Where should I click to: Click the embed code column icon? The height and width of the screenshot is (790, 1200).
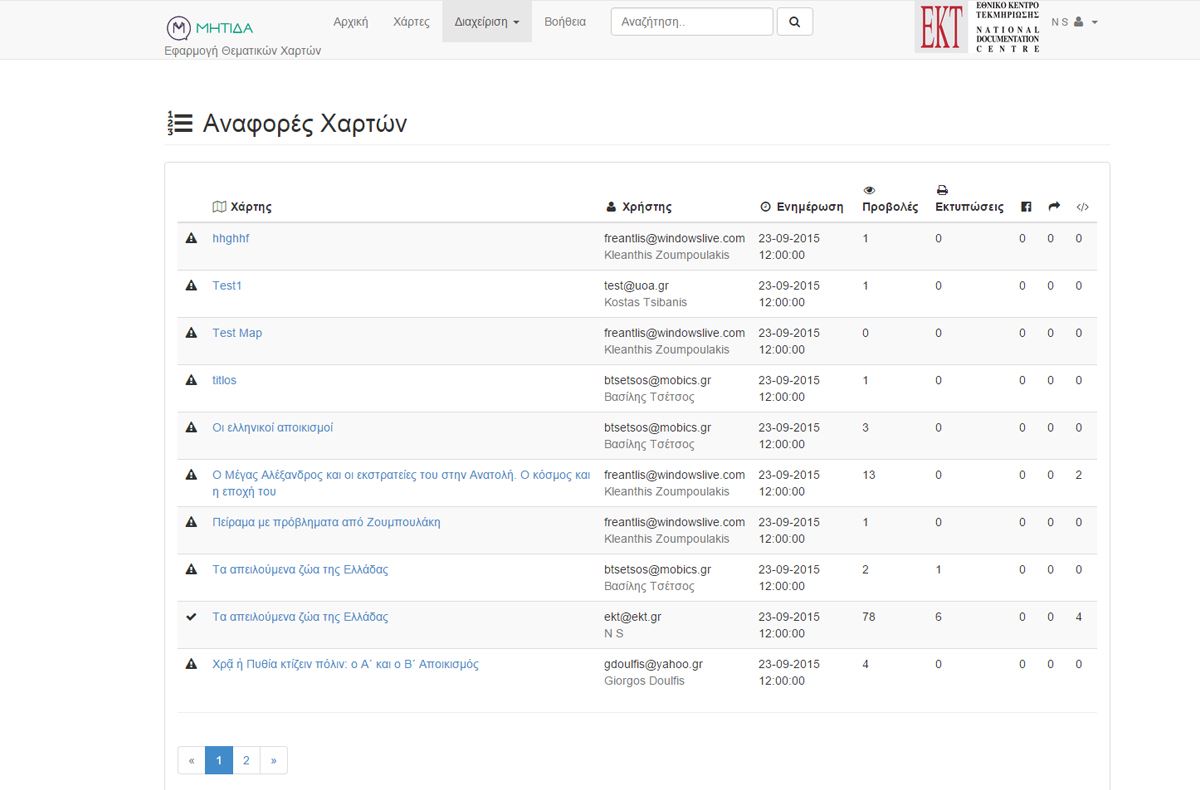pyautogui.click(x=1082, y=207)
